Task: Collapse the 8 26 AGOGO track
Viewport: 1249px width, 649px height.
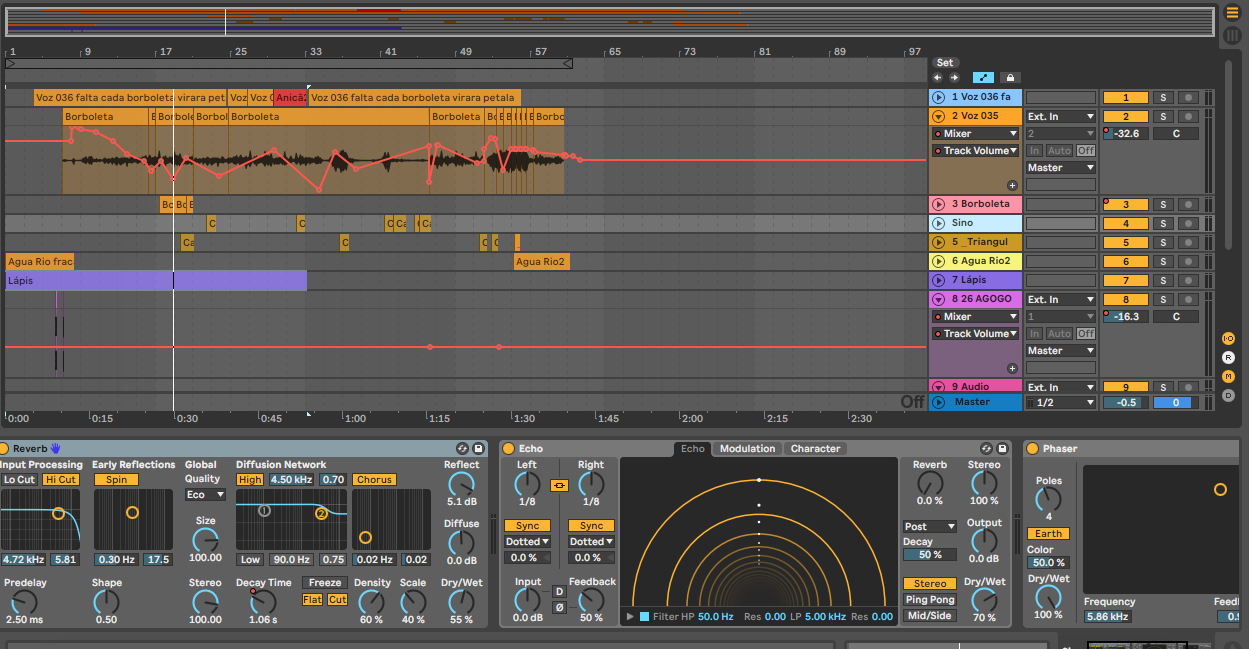Action: 938,299
